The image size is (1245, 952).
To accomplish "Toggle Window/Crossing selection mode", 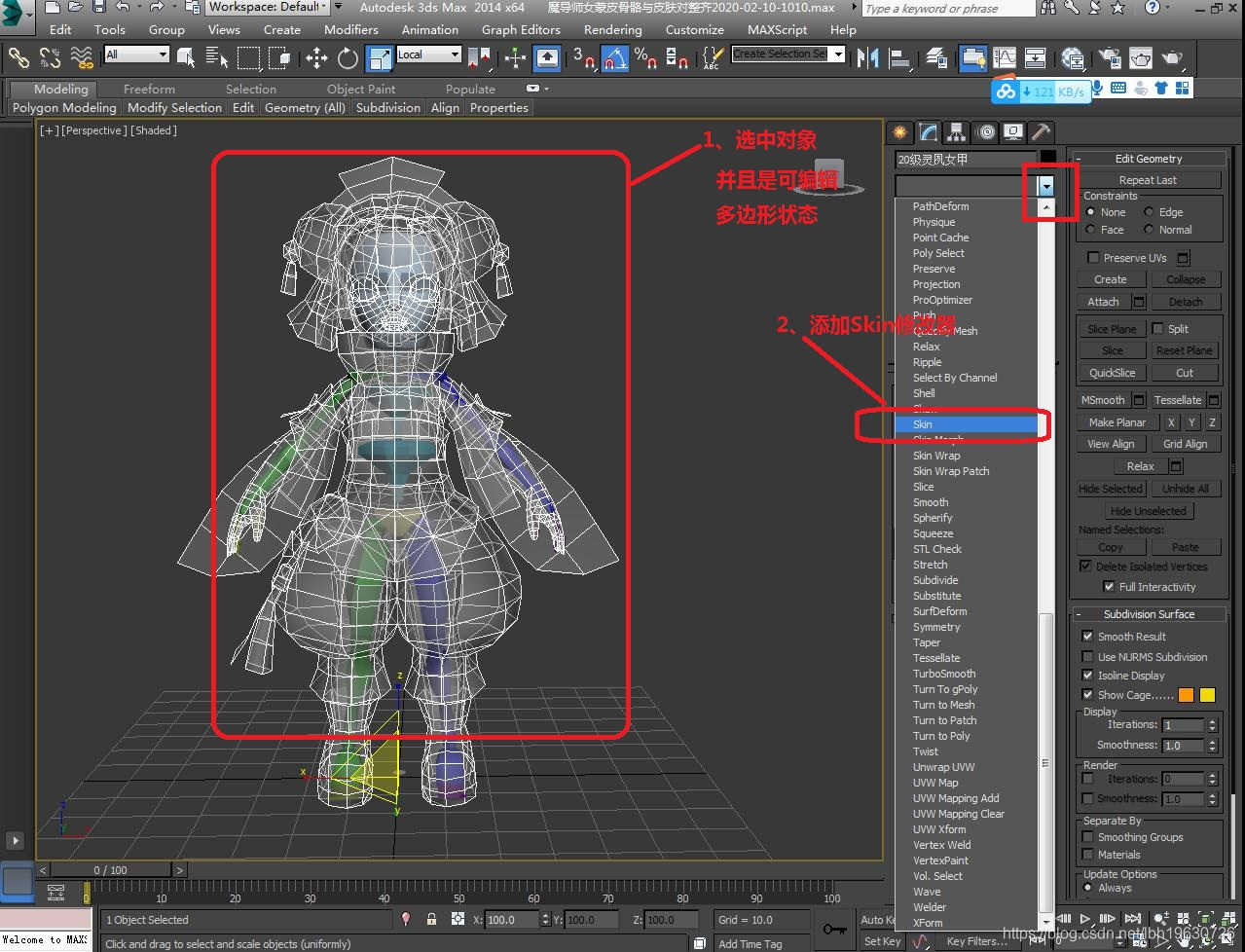I will tap(280, 57).
